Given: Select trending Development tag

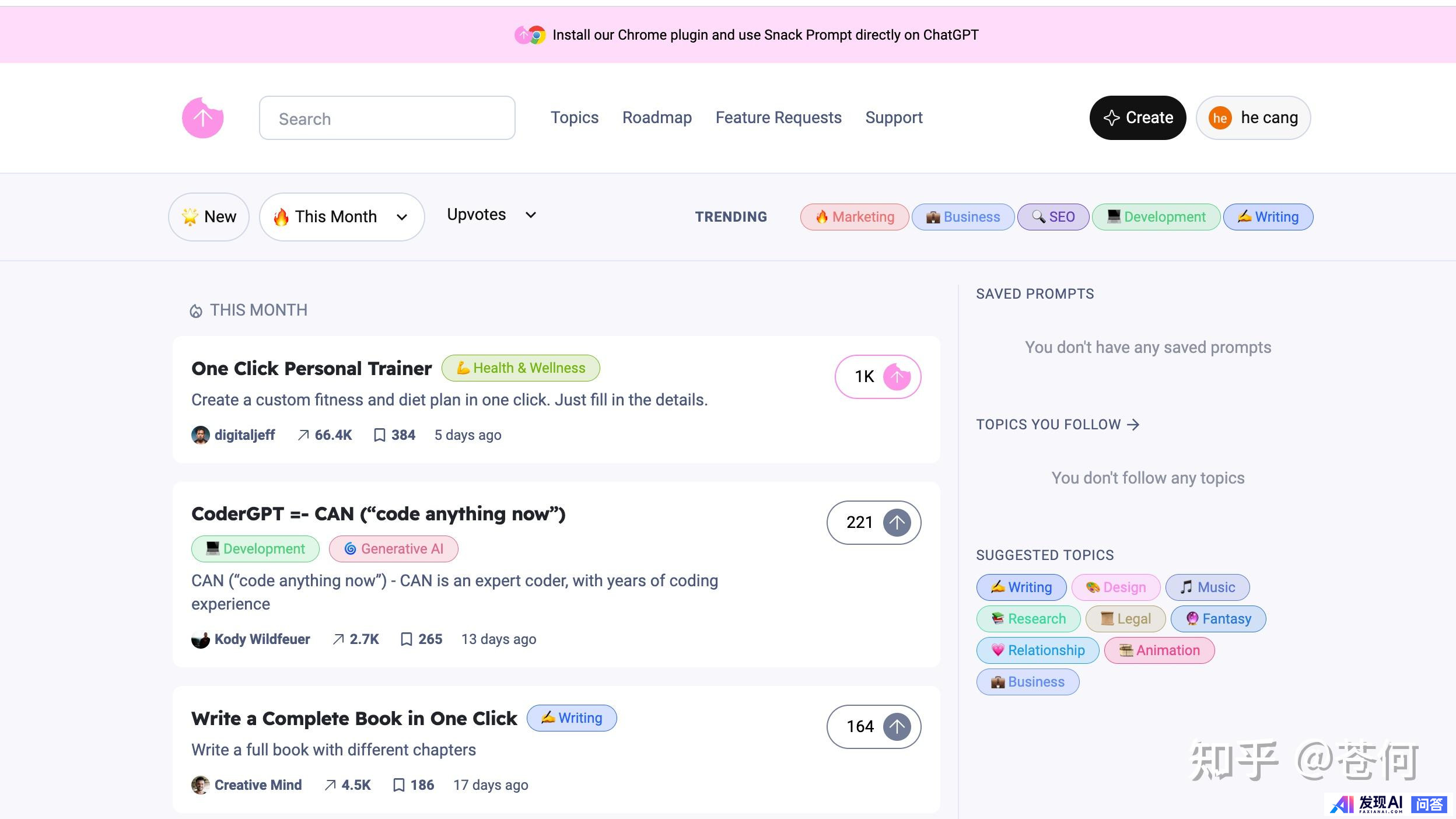Looking at the screenshot, I should pyautogui.click(x=1156, y=217).
